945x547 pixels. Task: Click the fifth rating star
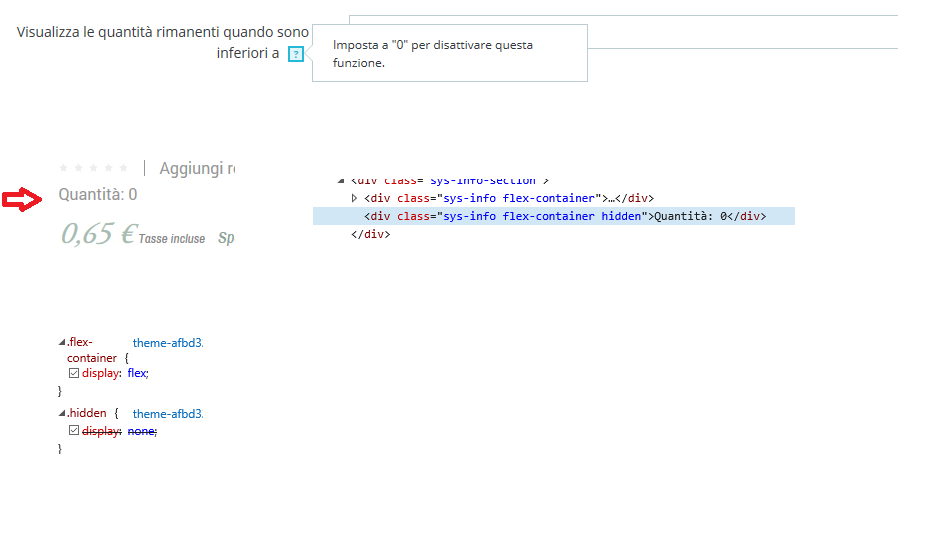coord(123,168)
